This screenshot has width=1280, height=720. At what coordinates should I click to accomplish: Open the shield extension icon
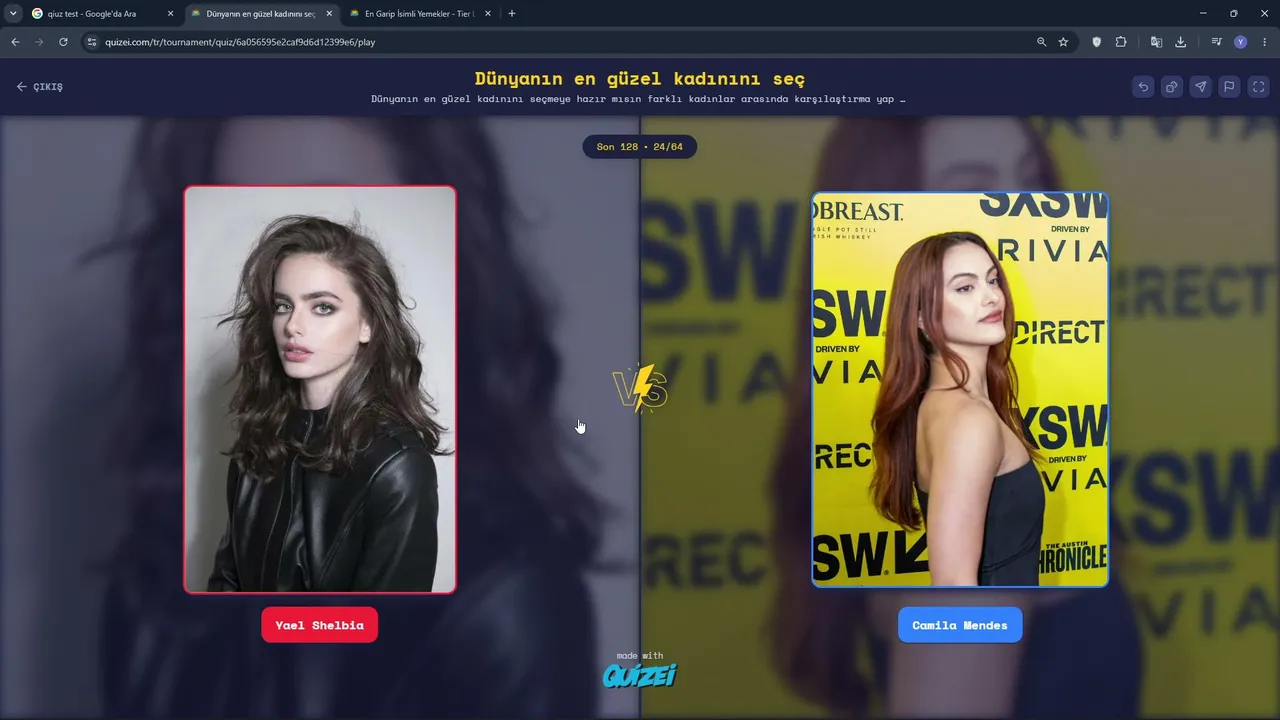[1097, 42]
